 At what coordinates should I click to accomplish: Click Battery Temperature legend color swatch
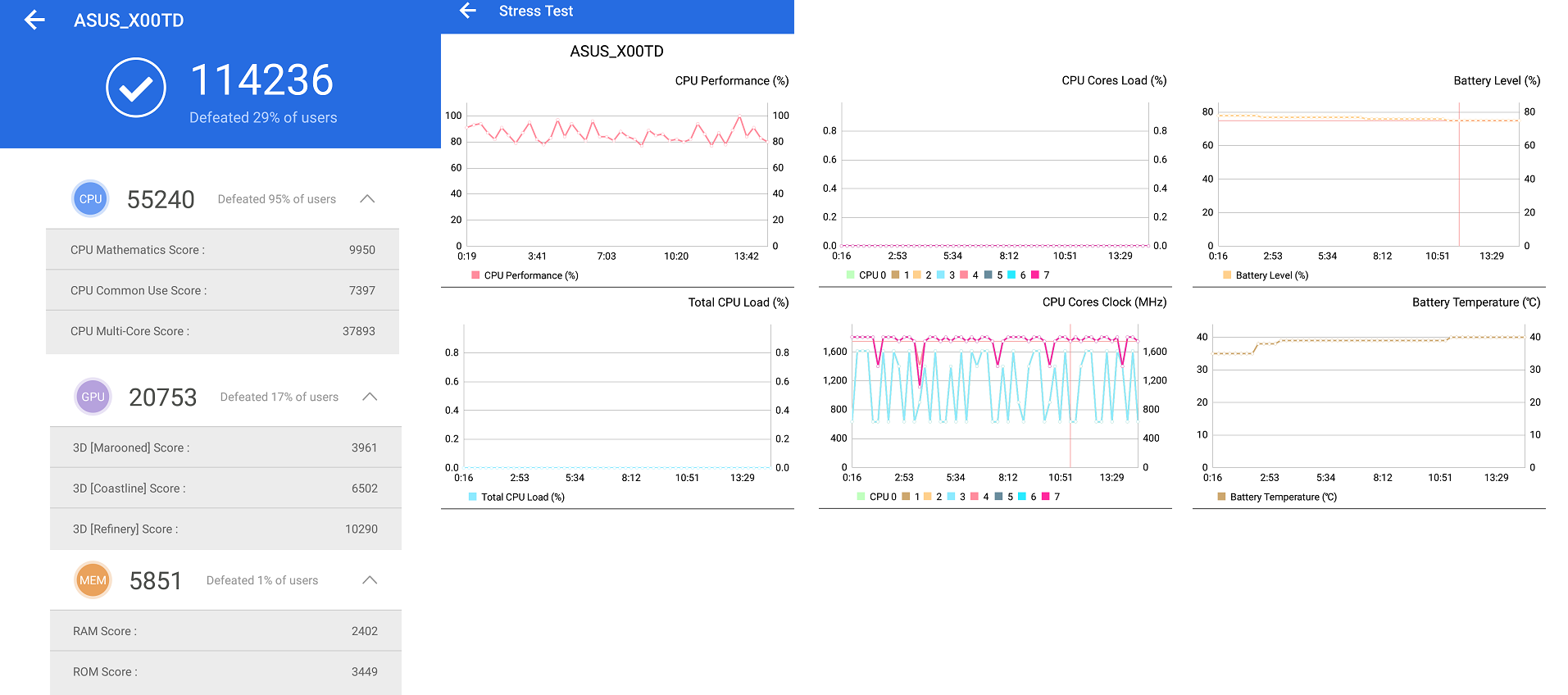(x=1222, y=497)
